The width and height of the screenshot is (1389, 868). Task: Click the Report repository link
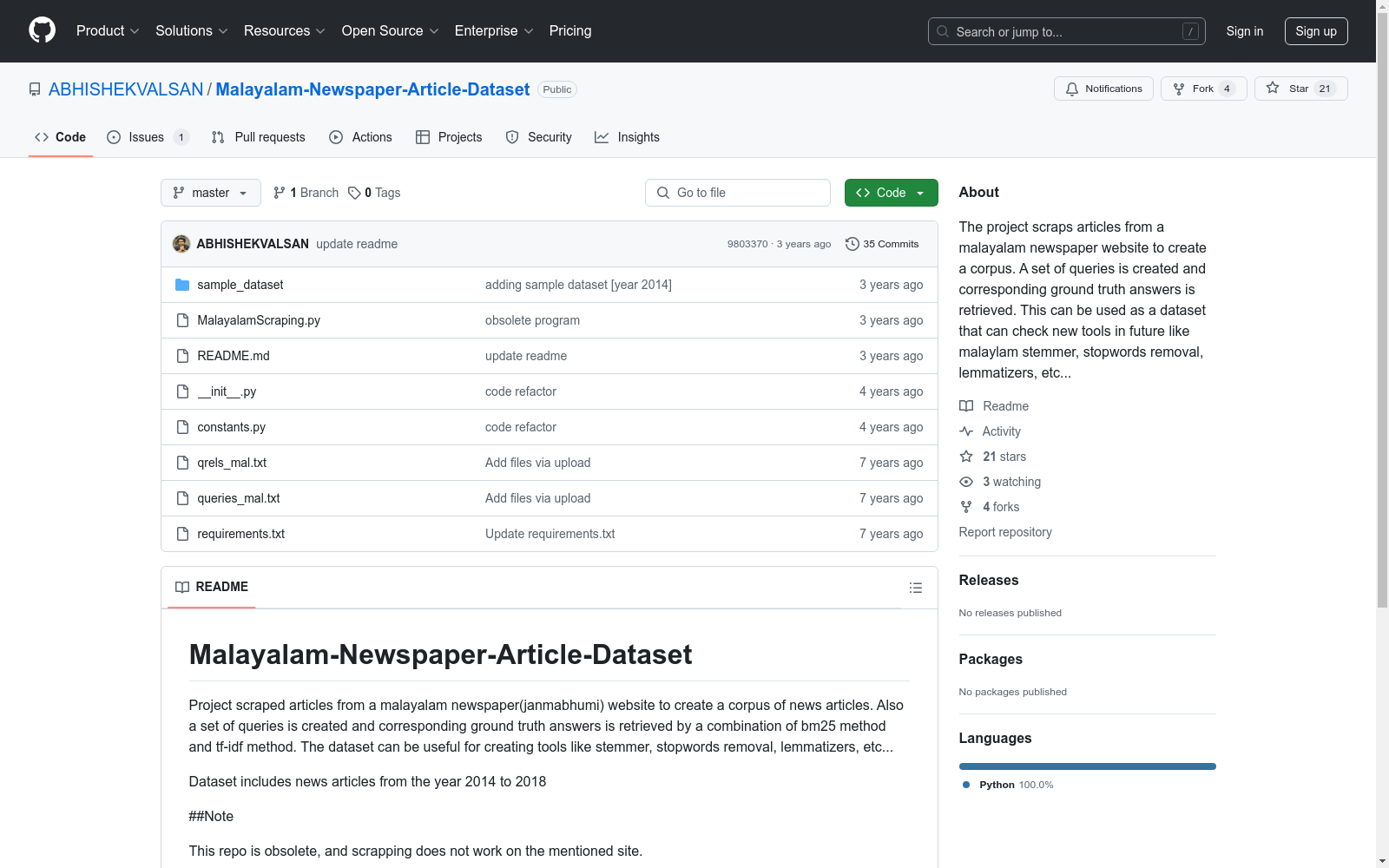tap(1005, 532)
